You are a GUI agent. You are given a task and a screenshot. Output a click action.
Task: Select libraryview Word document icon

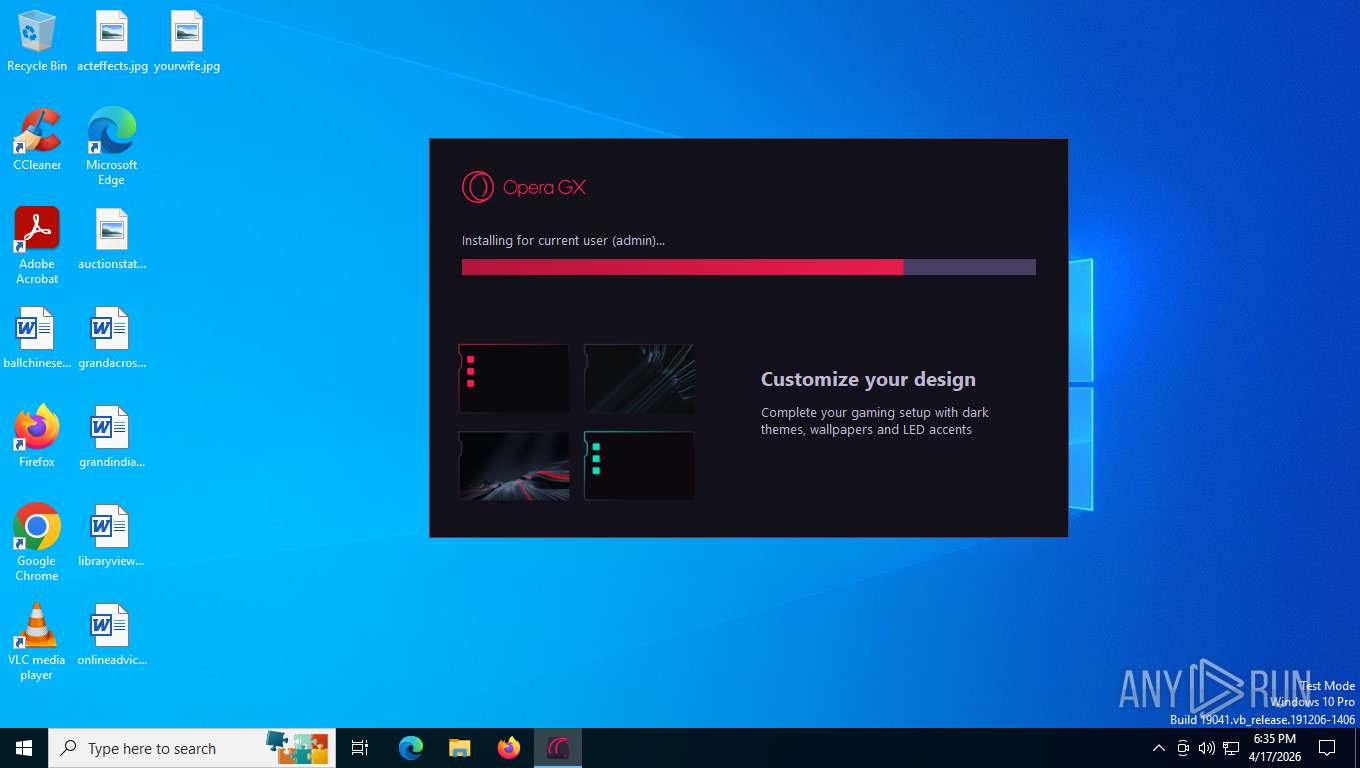112,536
